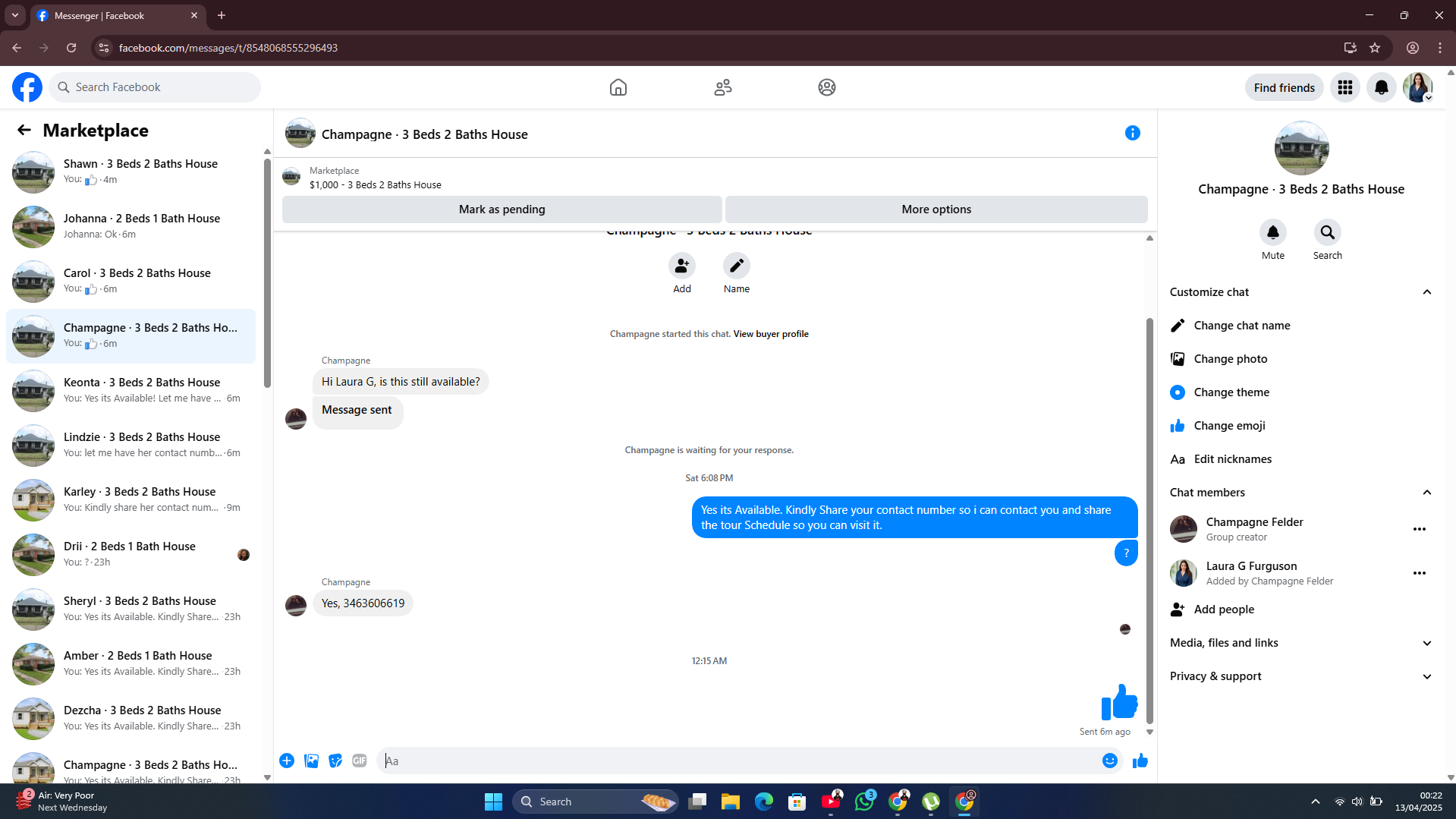The width and height of the screenshot is (1456, 819).
Task: Select Change chat name
Action: [1301, 326]
